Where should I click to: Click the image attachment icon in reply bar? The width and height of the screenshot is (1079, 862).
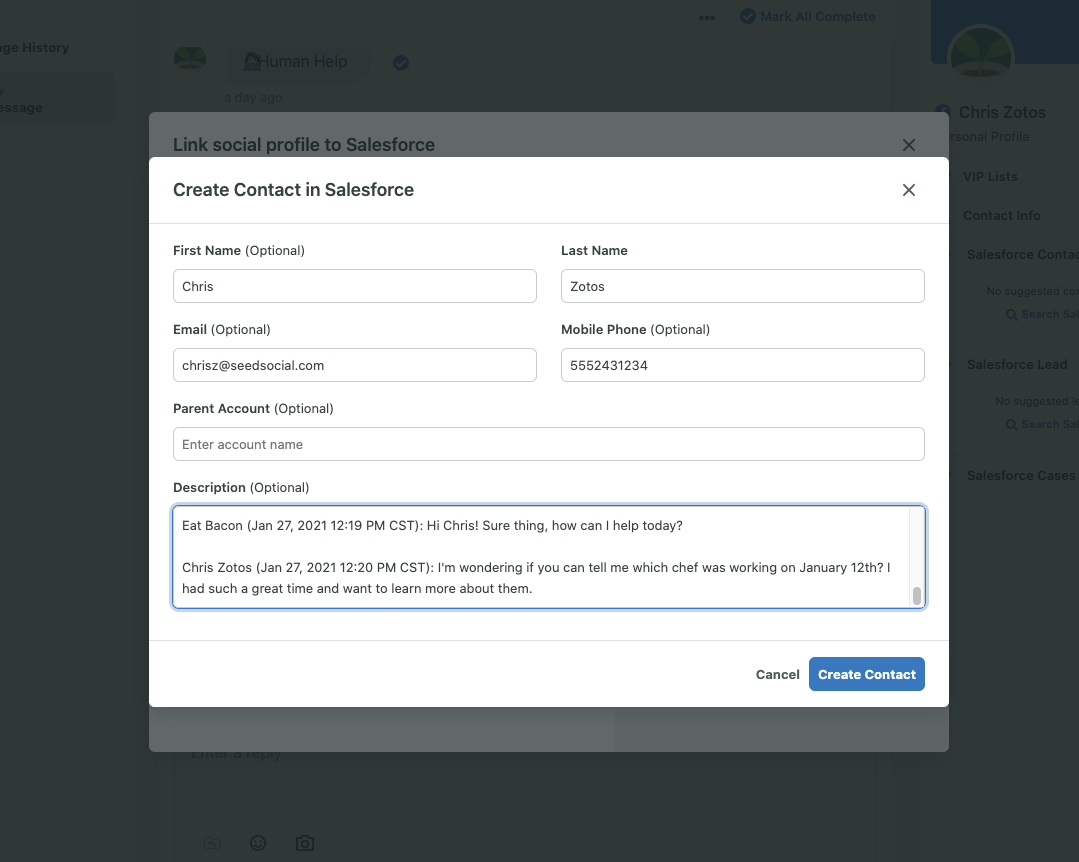pos(212,843)
